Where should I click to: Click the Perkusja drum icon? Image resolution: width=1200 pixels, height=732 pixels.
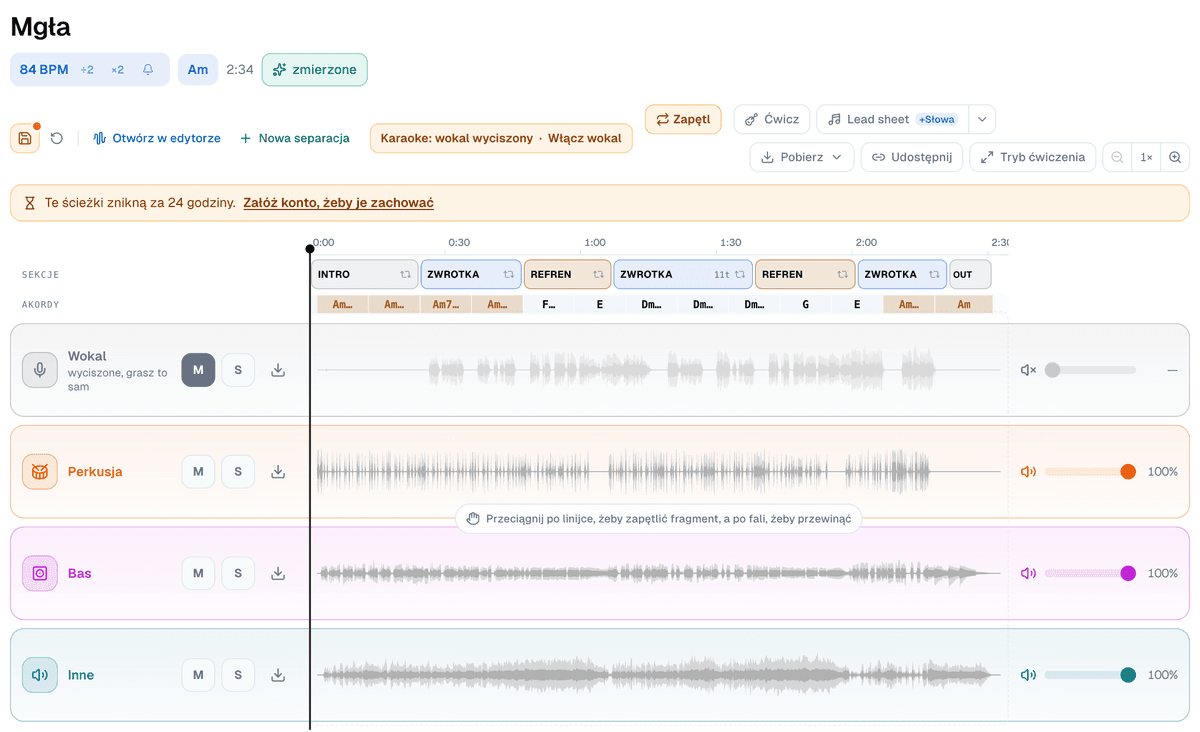pyautogui.click(x=40, y=472)
